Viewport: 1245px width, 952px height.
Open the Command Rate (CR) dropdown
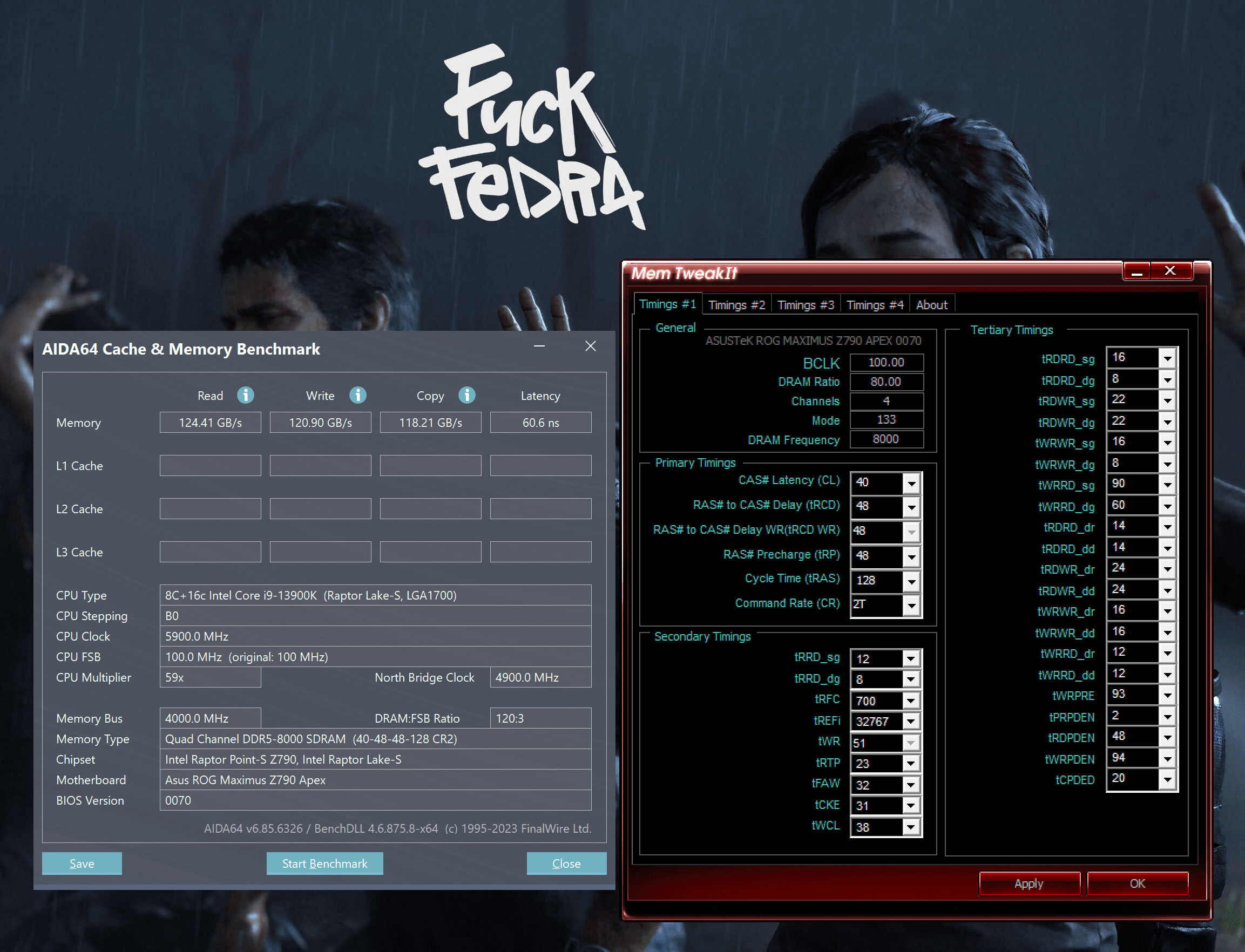pyautogui.click(x=912, y=605)
